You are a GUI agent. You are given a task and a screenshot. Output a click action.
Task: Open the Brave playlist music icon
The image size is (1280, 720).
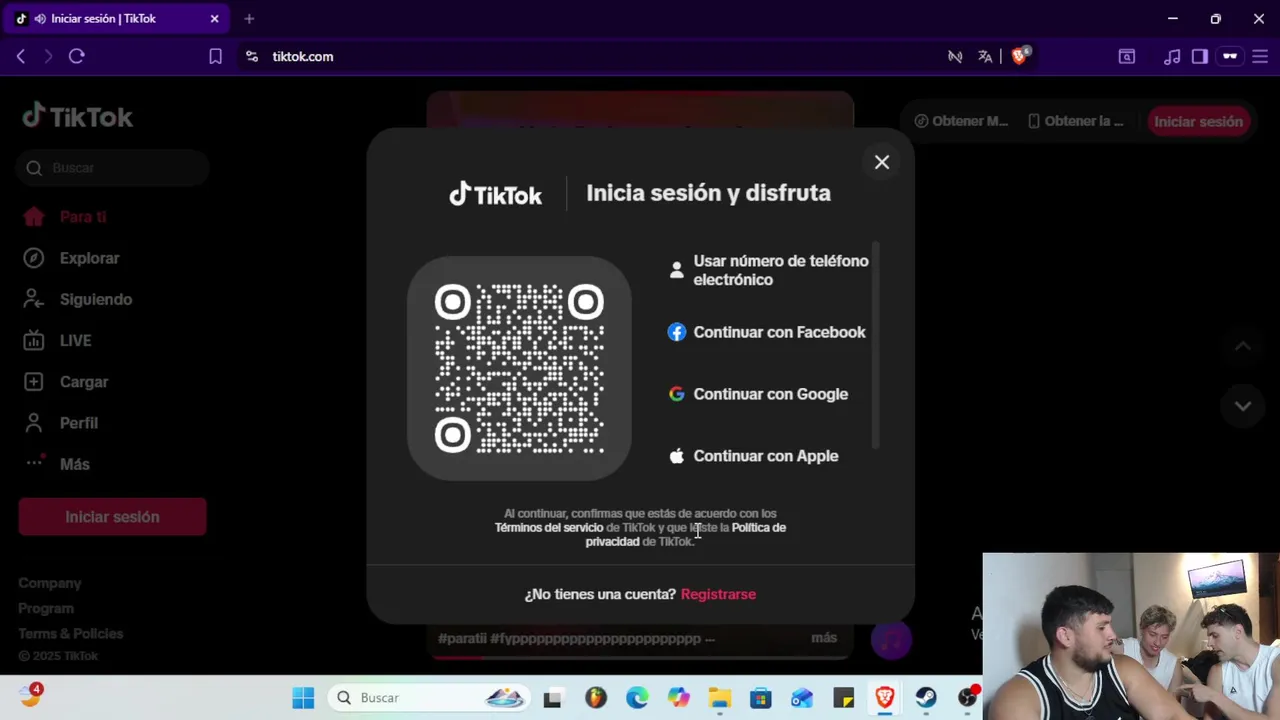click(1172, 57)
